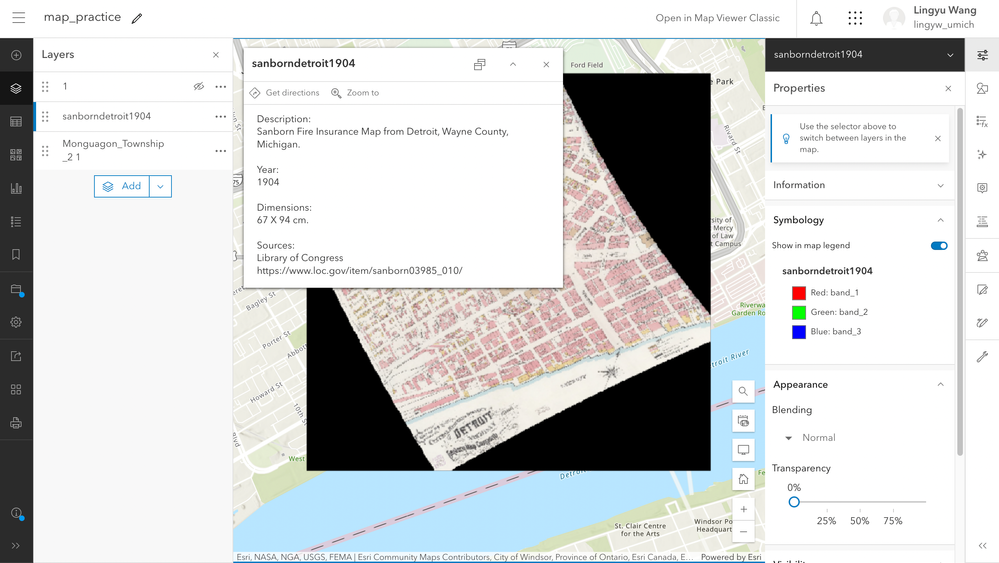Viewport: 999px width, 563px height.
Task: Open the info help icon
Action: (17, 513)
